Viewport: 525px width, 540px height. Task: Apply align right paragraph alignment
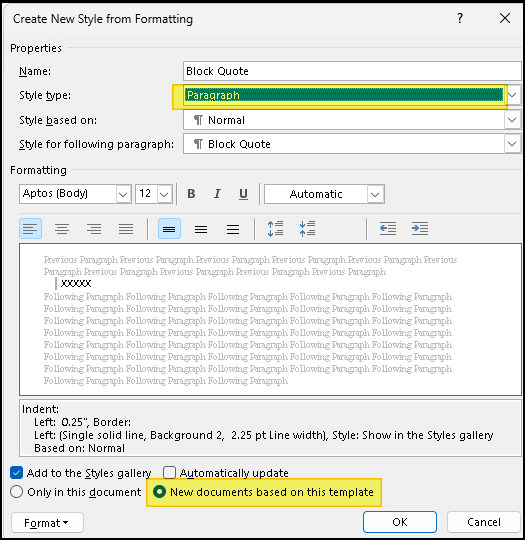(94, 229)
